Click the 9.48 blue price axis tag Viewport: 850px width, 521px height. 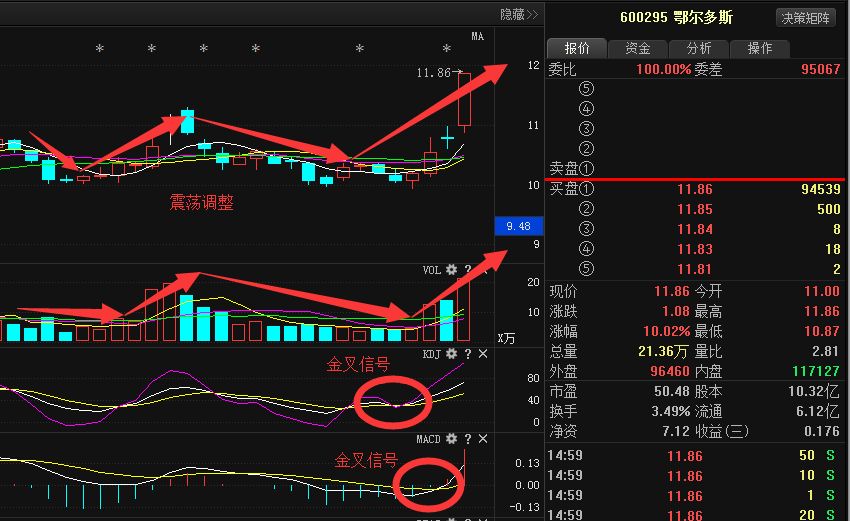point(519,226)
